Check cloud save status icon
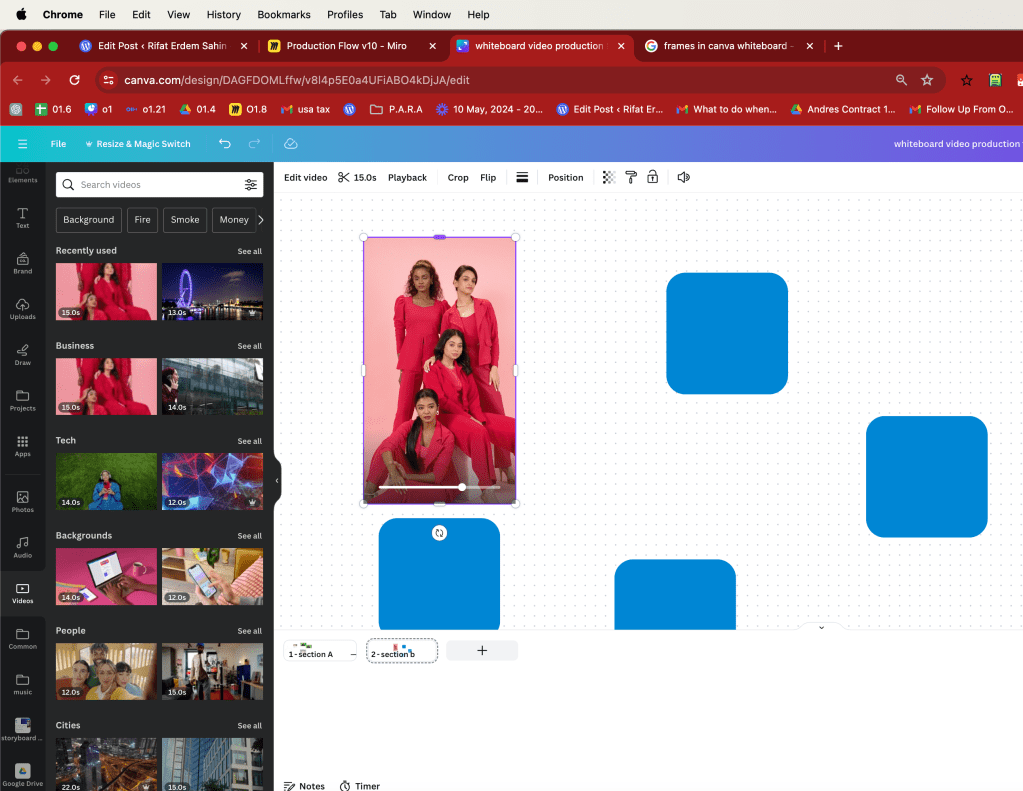The image size is (1023, 791). click(x=290, y=144)
